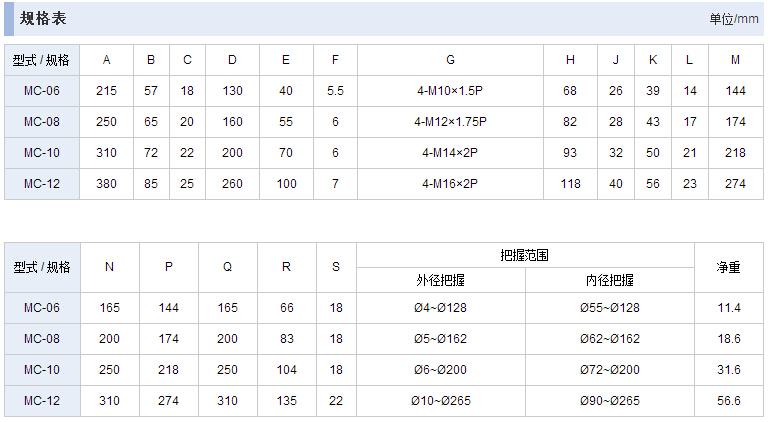Click the 外径把握 subheader

pos(441,280)
